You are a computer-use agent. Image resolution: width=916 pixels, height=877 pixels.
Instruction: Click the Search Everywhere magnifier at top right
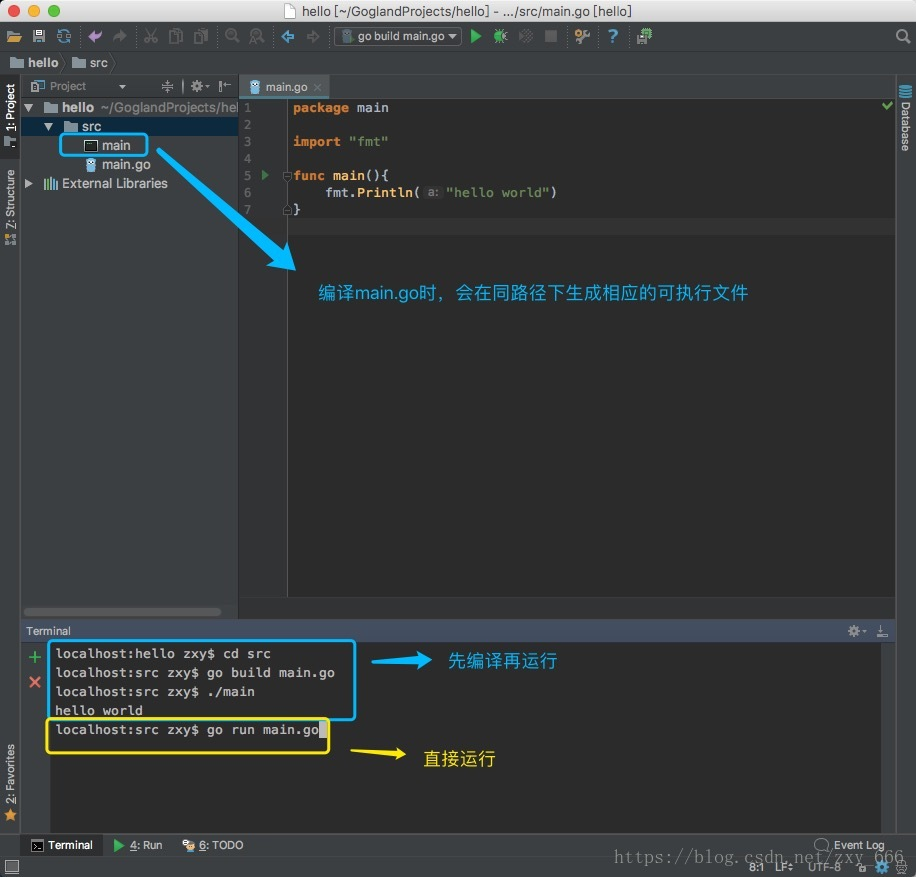coord(903,36)
